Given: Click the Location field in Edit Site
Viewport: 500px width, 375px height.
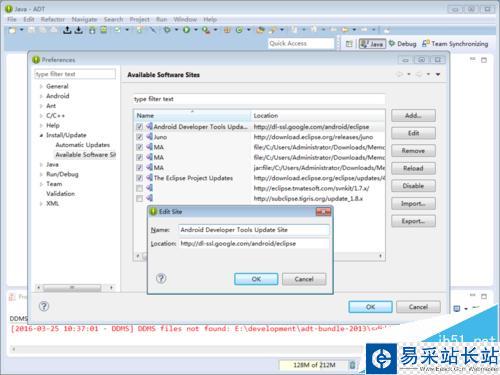Looking at the screenshot, I should click(x=254, y=244).
